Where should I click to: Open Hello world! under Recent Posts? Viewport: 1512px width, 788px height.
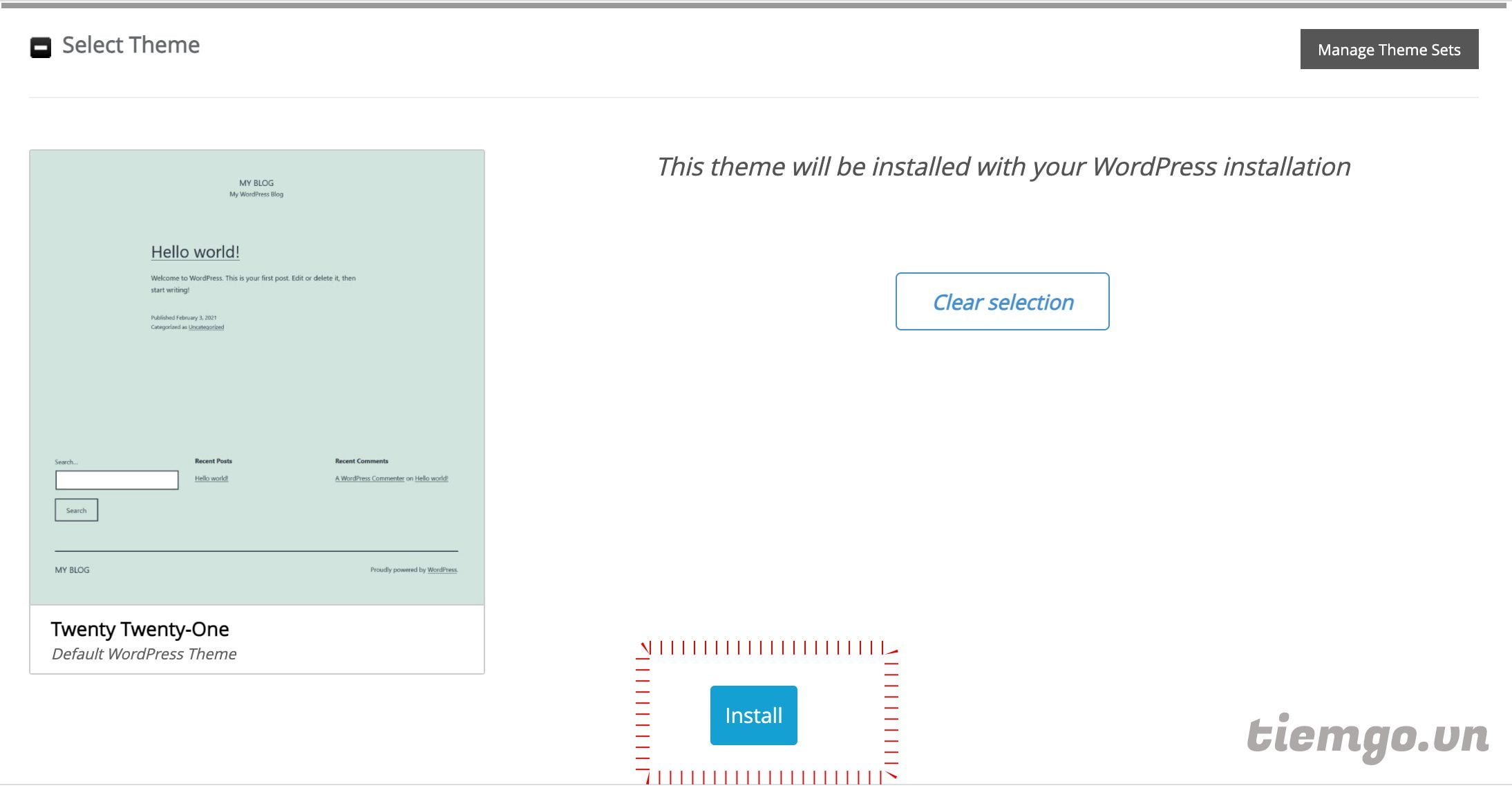coord(211,478)
